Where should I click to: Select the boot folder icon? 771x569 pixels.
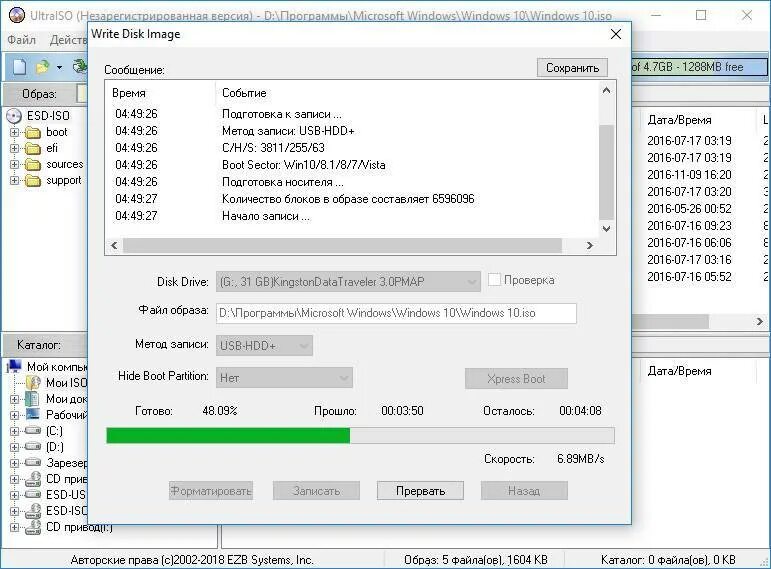tap(32, 133)
